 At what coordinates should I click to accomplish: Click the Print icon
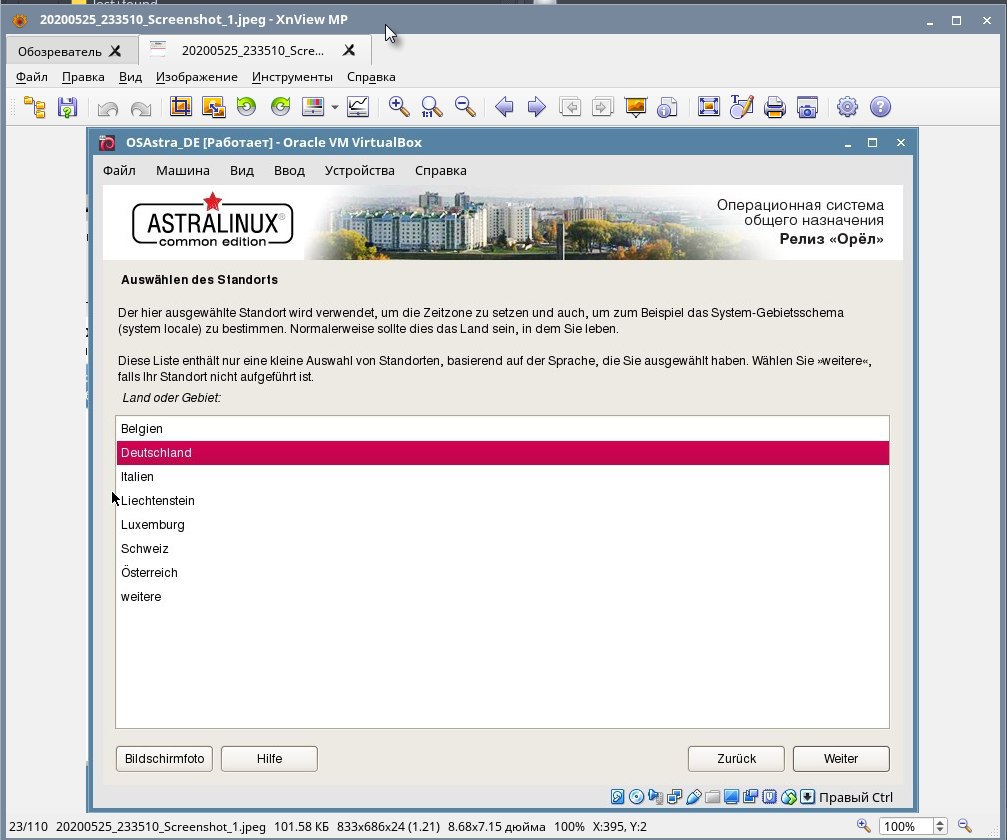(775, 107)
